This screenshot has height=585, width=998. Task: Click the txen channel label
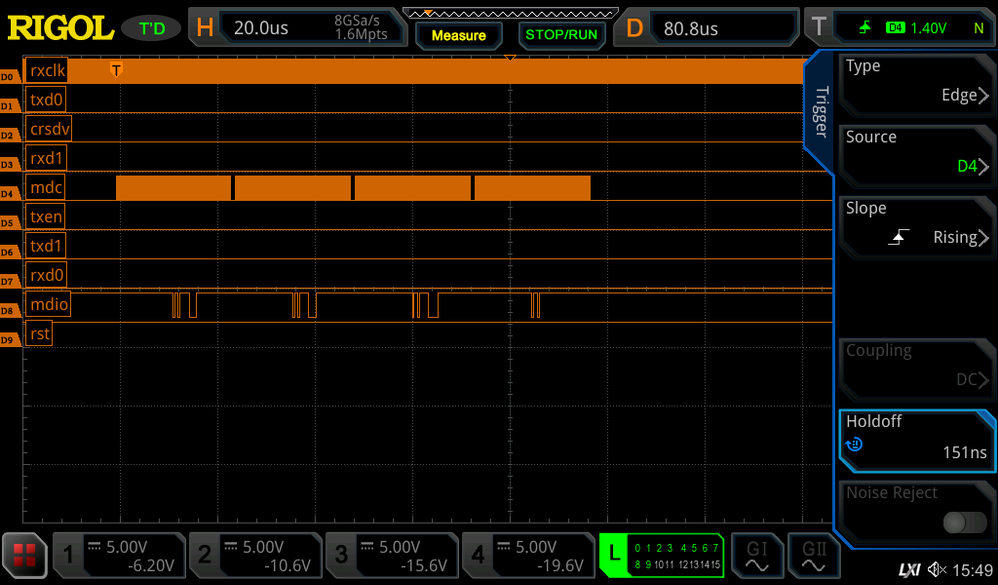pyautogui.click(x=45, y=216)
